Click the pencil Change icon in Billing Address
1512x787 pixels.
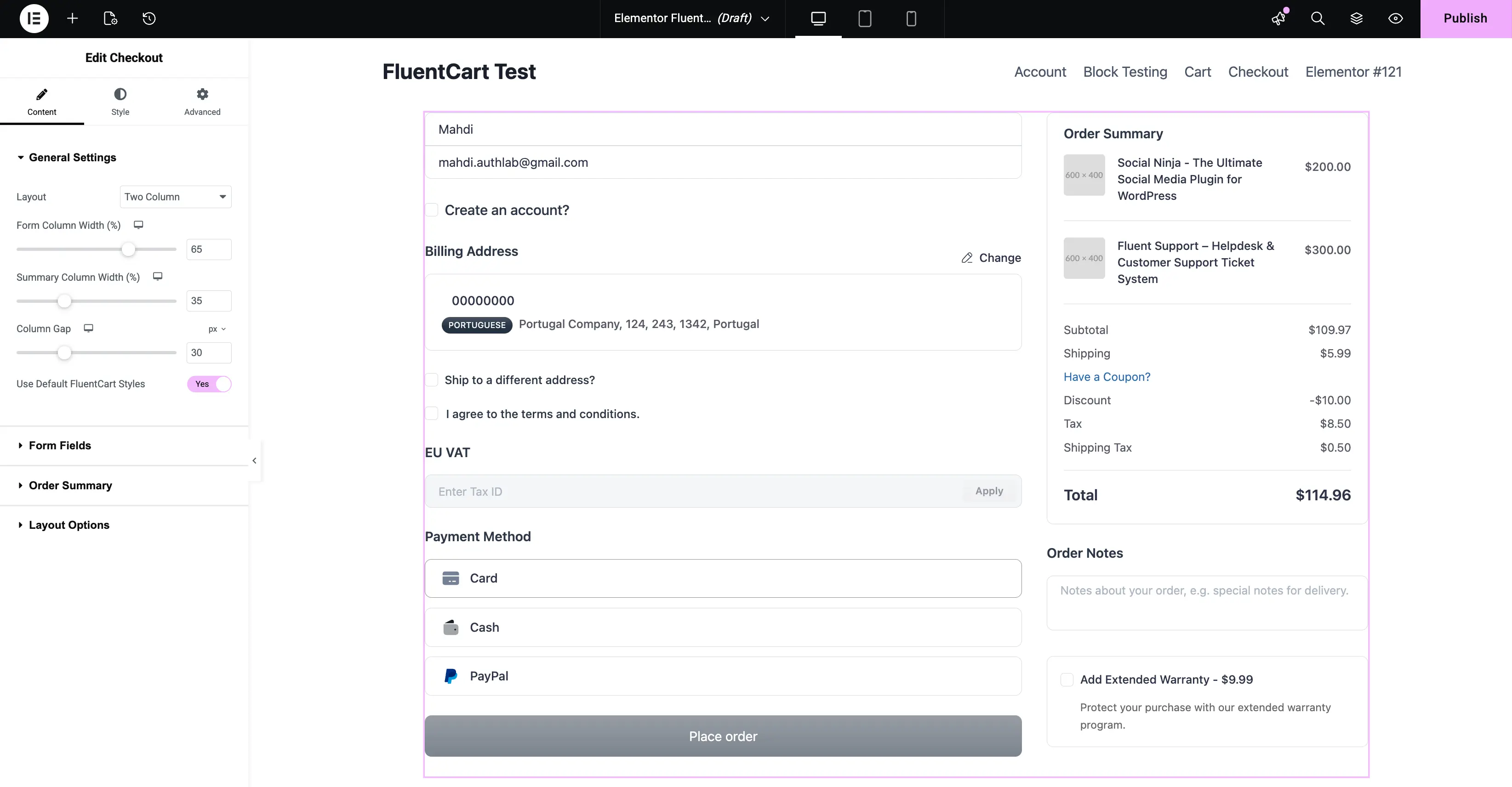pos(967,257)
